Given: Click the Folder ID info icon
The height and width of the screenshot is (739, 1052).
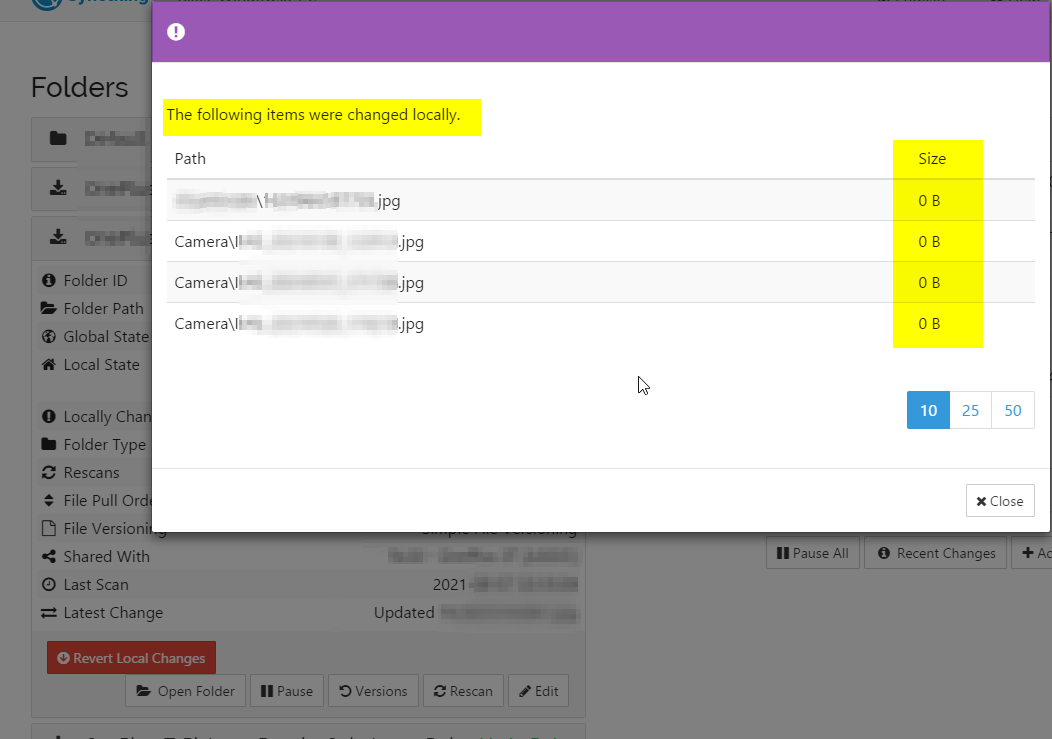Looking at the screenshot, I should (49, 280).
